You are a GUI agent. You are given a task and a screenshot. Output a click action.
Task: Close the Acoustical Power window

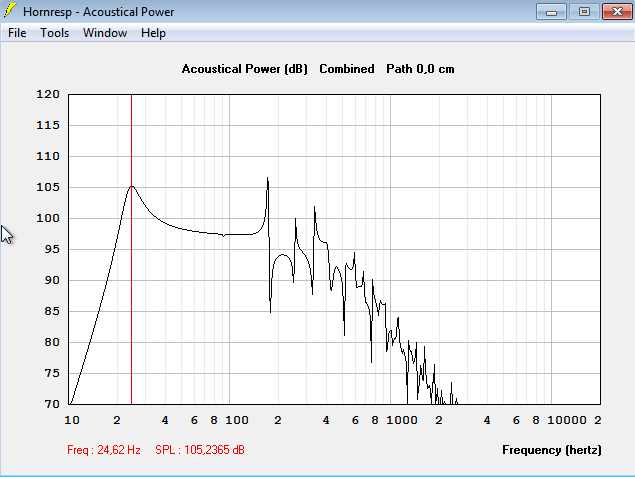[x=617, y=12]
